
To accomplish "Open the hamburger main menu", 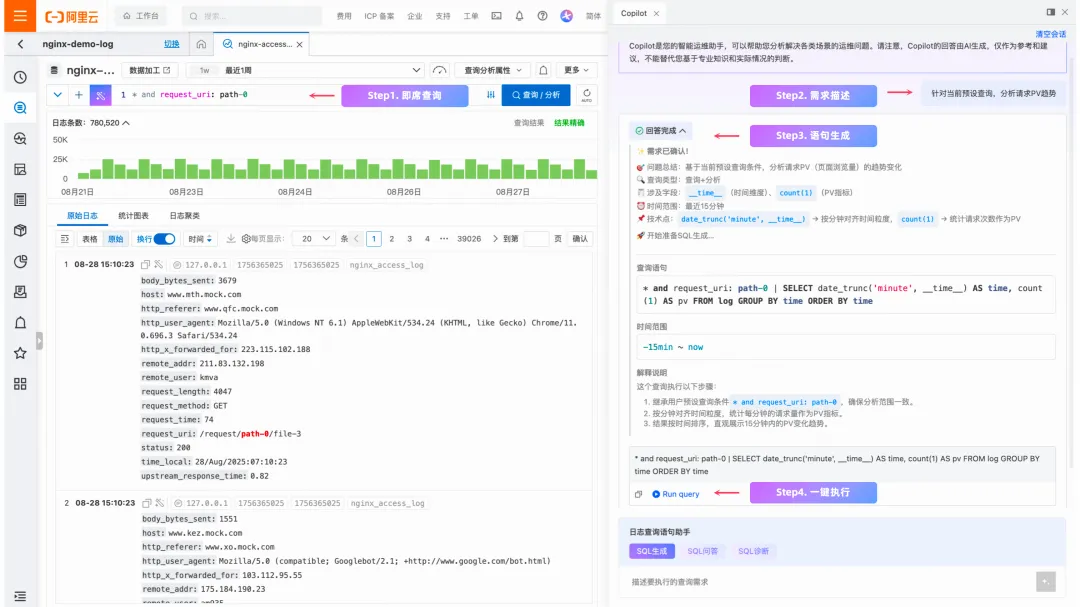I will [x=20, y=16].
